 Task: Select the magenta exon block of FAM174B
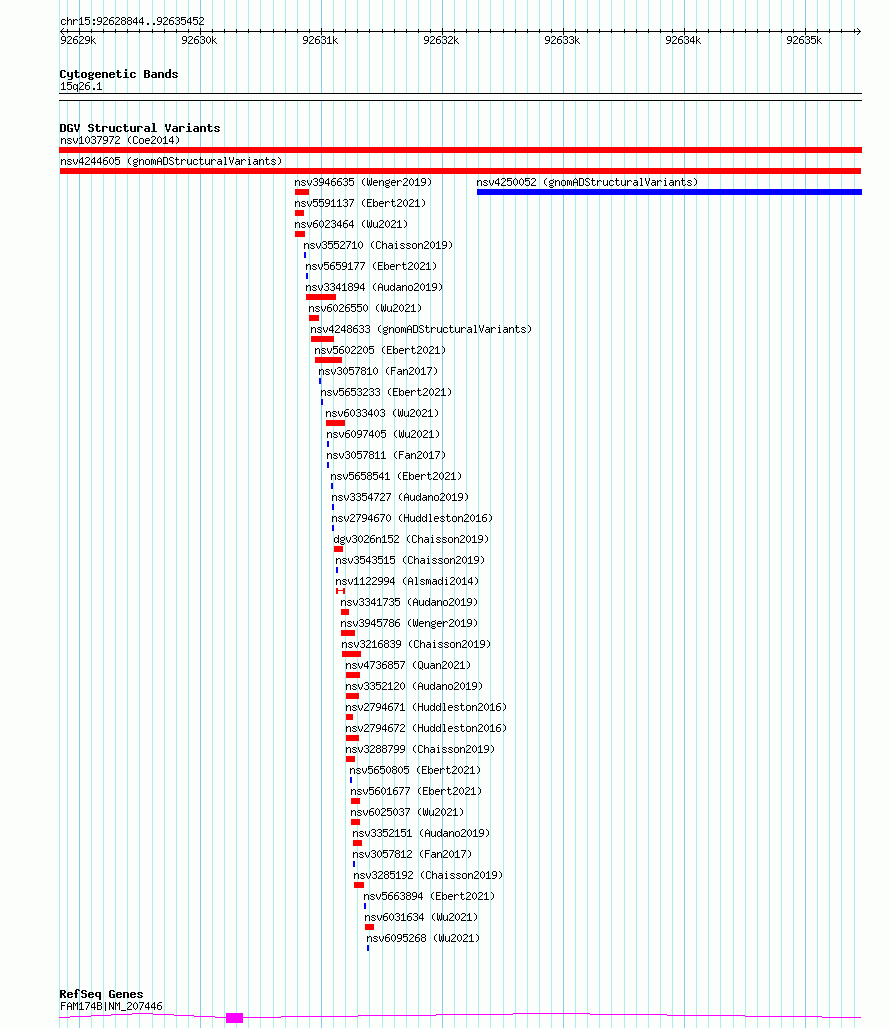point(235,1018)
